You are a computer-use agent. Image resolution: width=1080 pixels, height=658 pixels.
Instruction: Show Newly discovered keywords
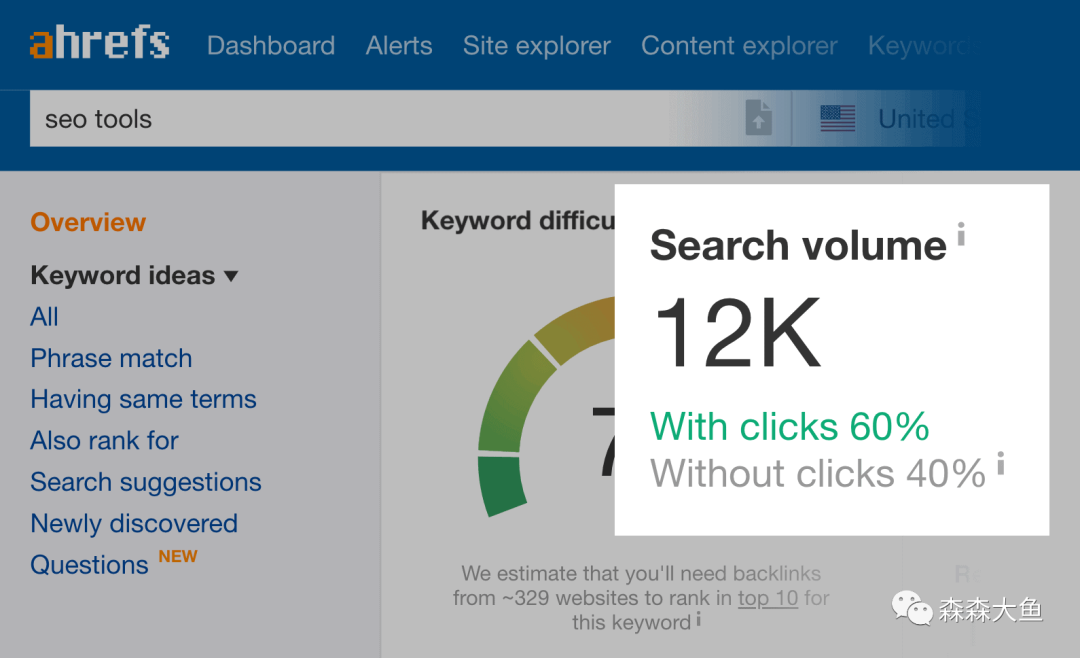(134, 523)
